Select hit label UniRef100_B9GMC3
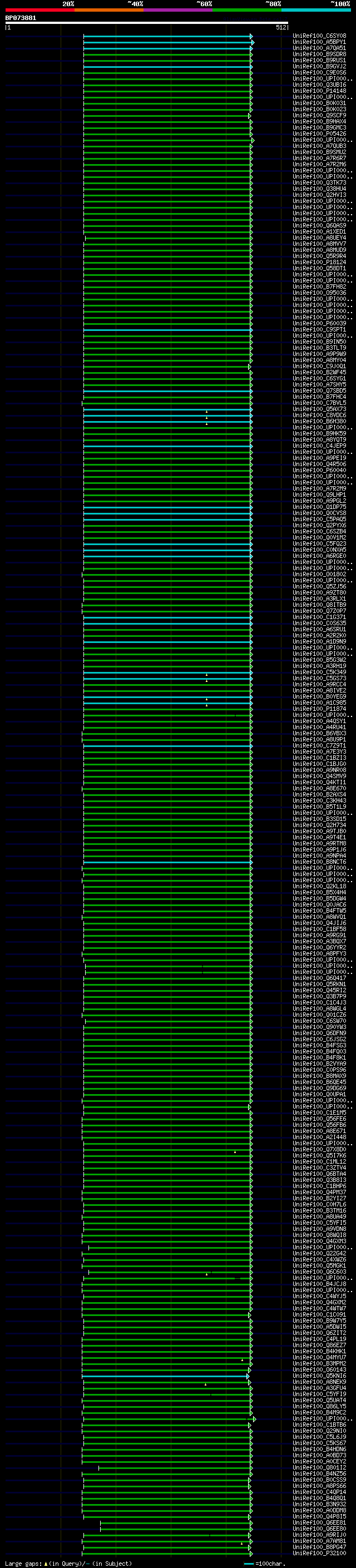356x1568 pixels. point(319,128)
